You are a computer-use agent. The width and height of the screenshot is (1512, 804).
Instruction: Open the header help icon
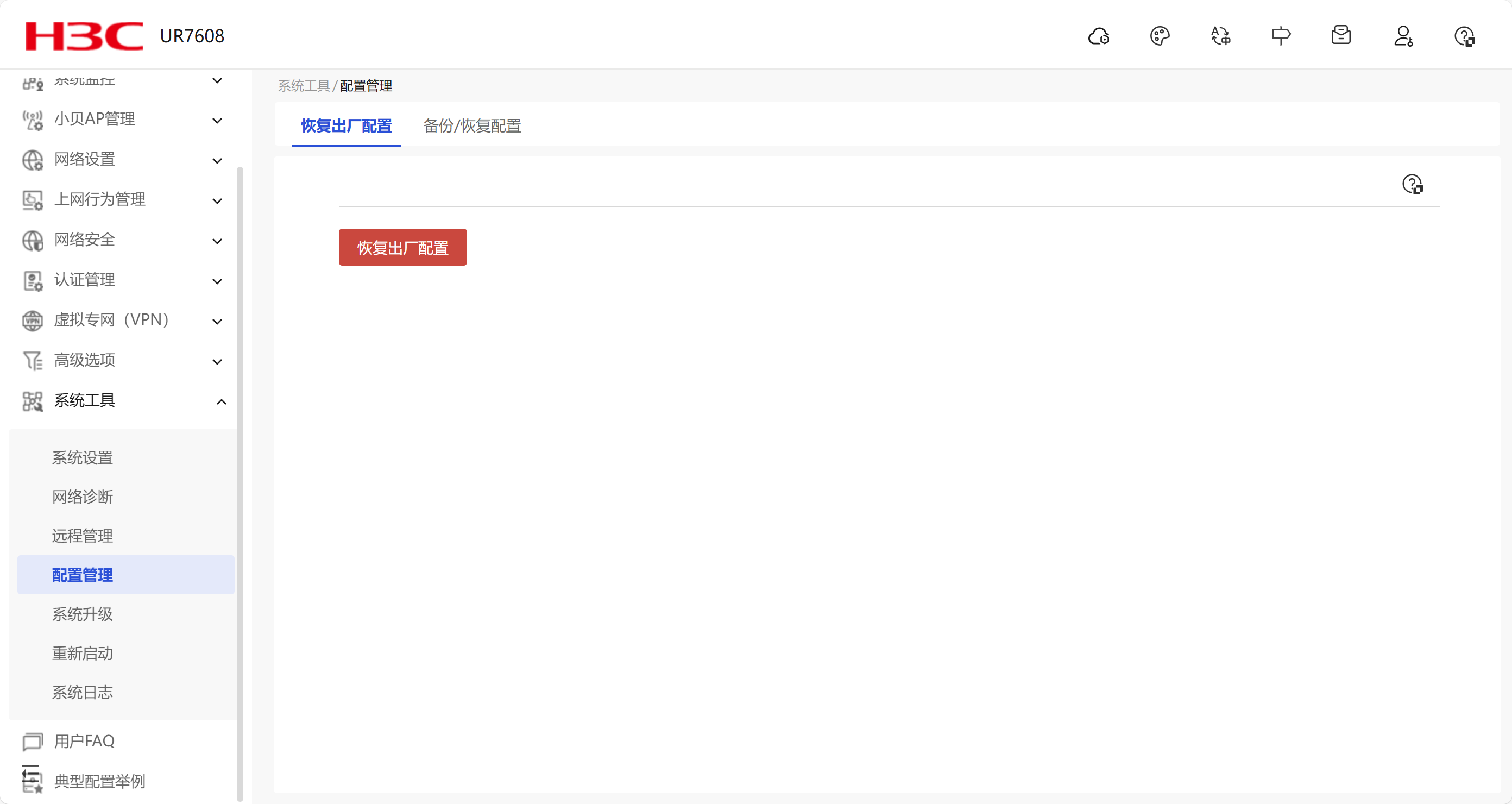(1464, 36)
